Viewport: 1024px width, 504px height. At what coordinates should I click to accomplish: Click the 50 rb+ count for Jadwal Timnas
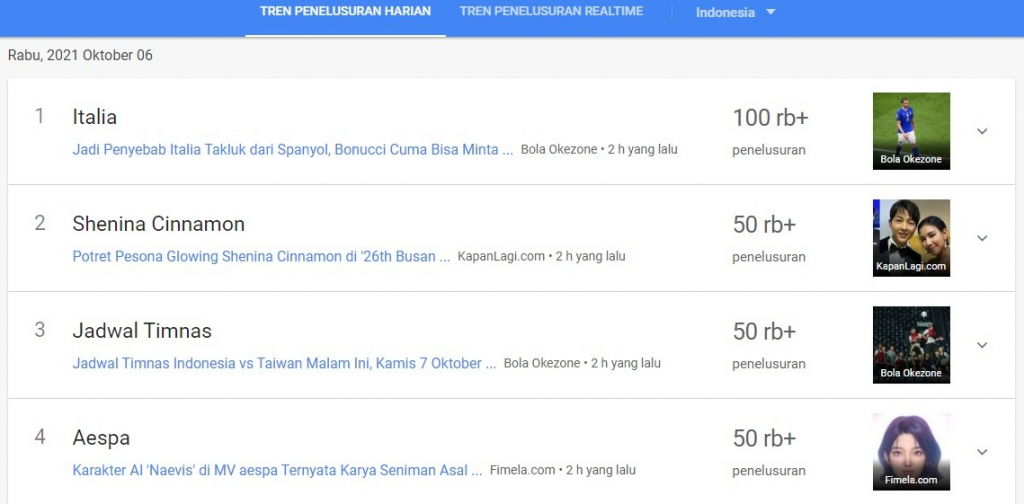(x=764, y=332)
